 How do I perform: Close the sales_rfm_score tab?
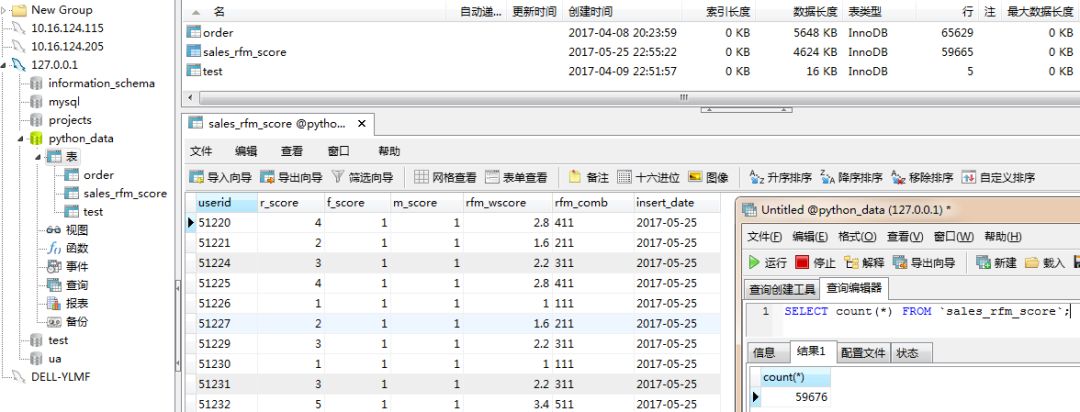coord(362,125)
